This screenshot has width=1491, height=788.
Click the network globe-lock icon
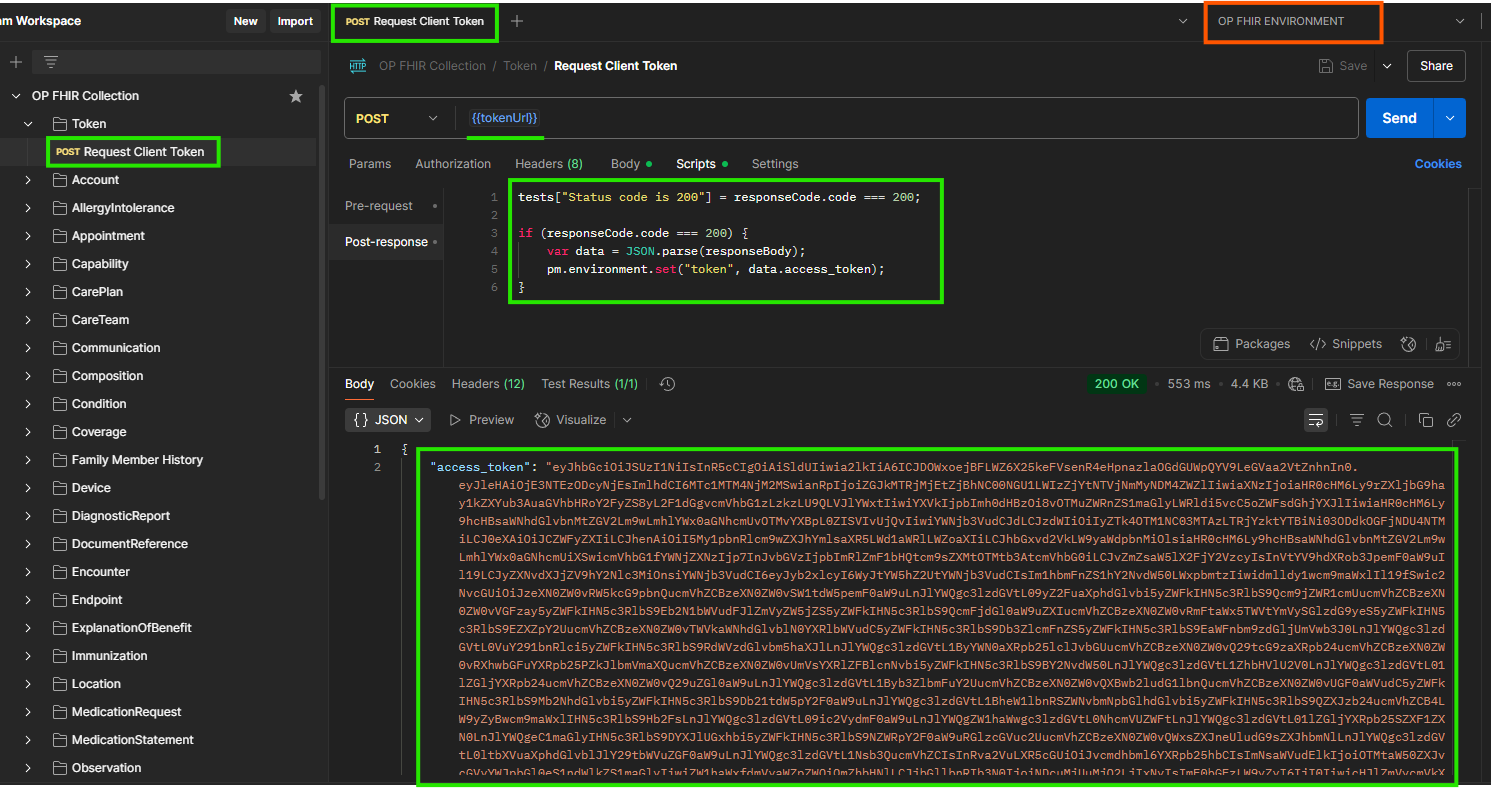click(1297, 384)
